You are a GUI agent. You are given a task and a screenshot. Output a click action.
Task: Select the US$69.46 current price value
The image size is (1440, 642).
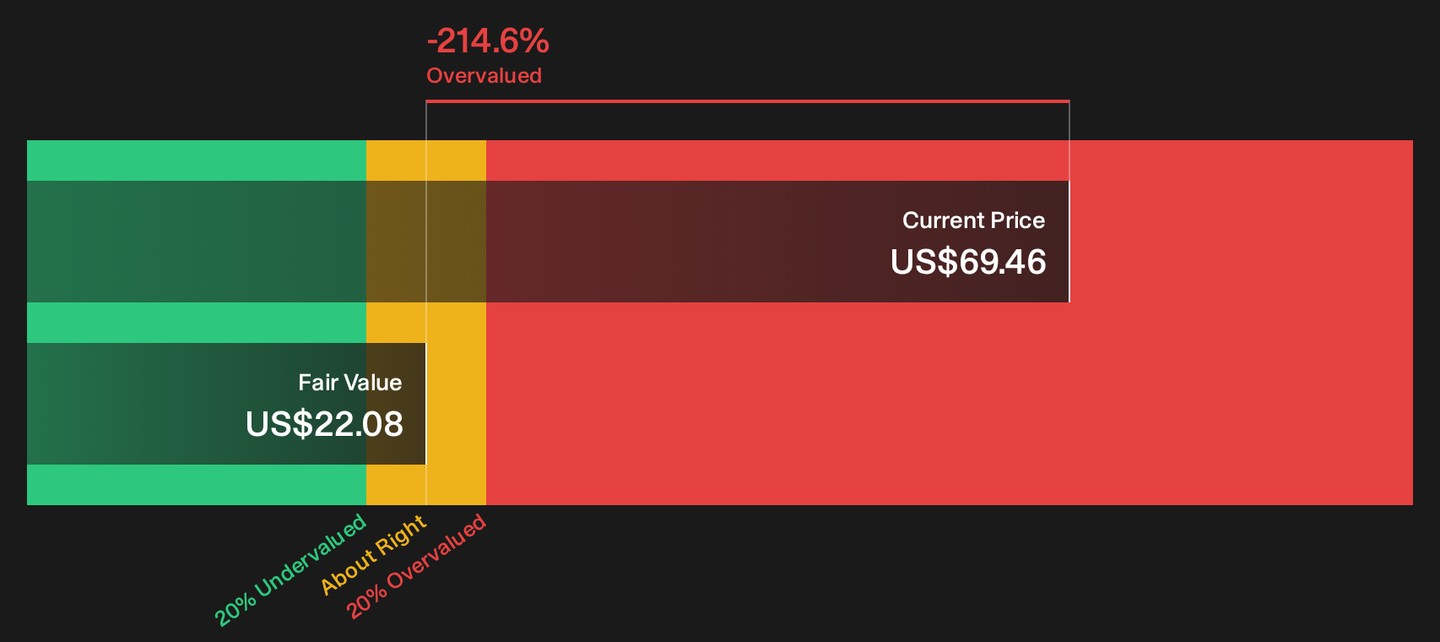tap(968, 262)
